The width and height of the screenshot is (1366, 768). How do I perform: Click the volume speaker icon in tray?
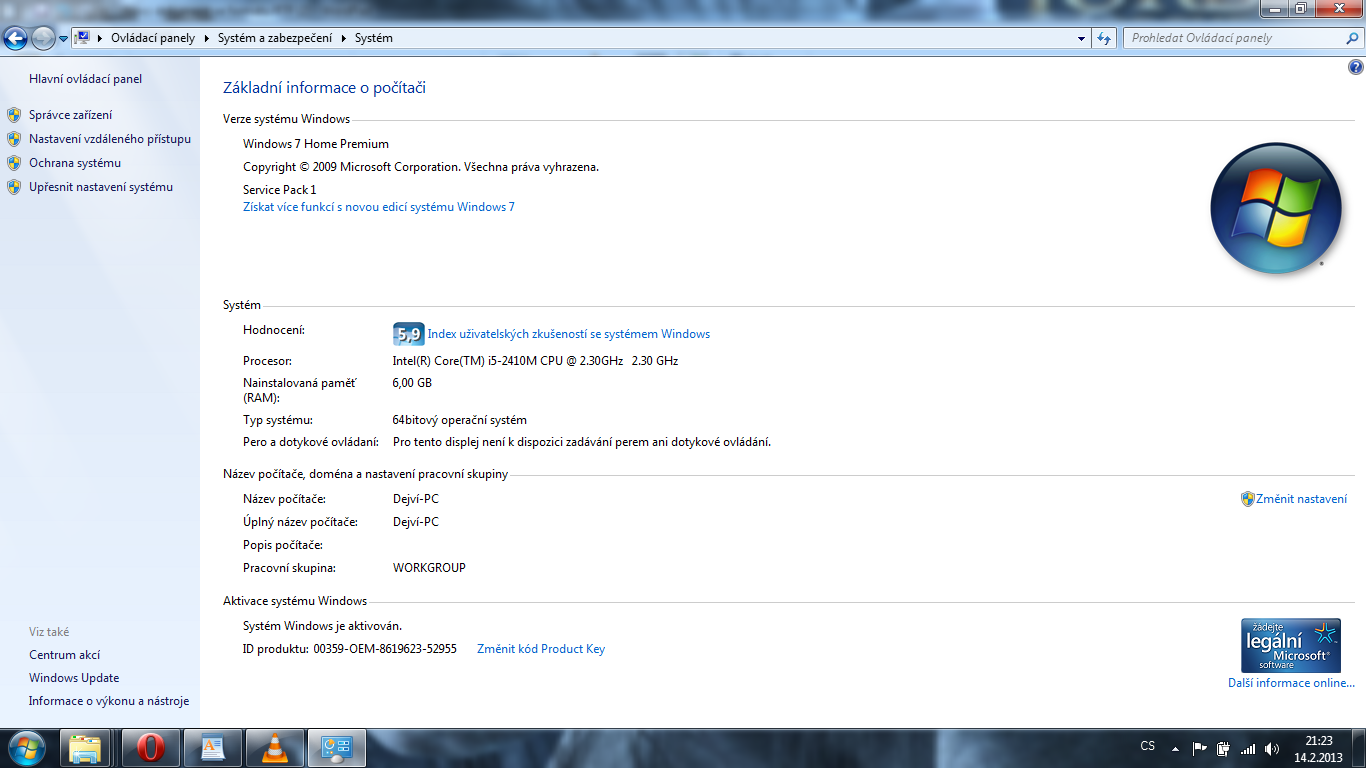tap(1271, 748)
